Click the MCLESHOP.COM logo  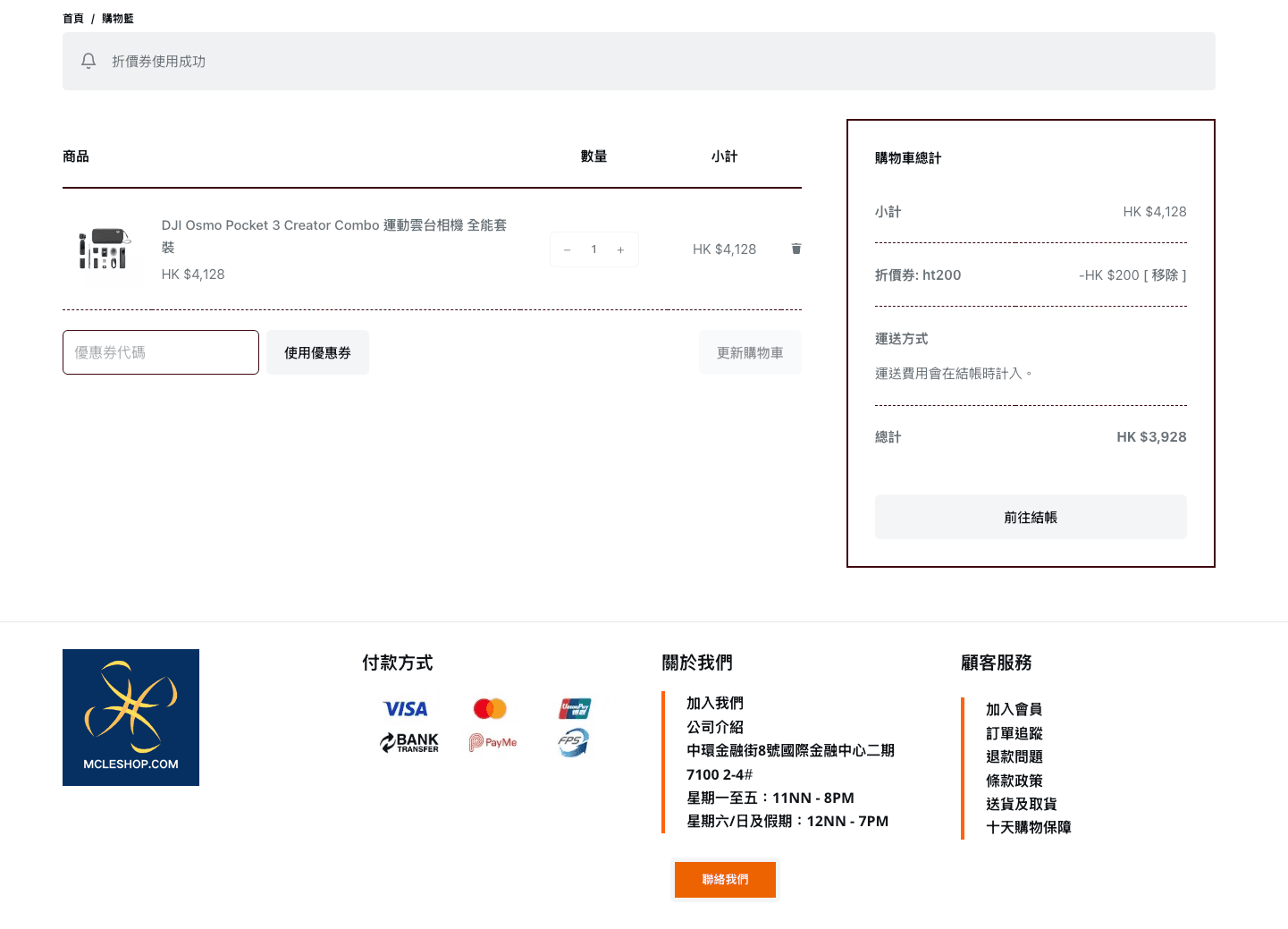(130, 717)
